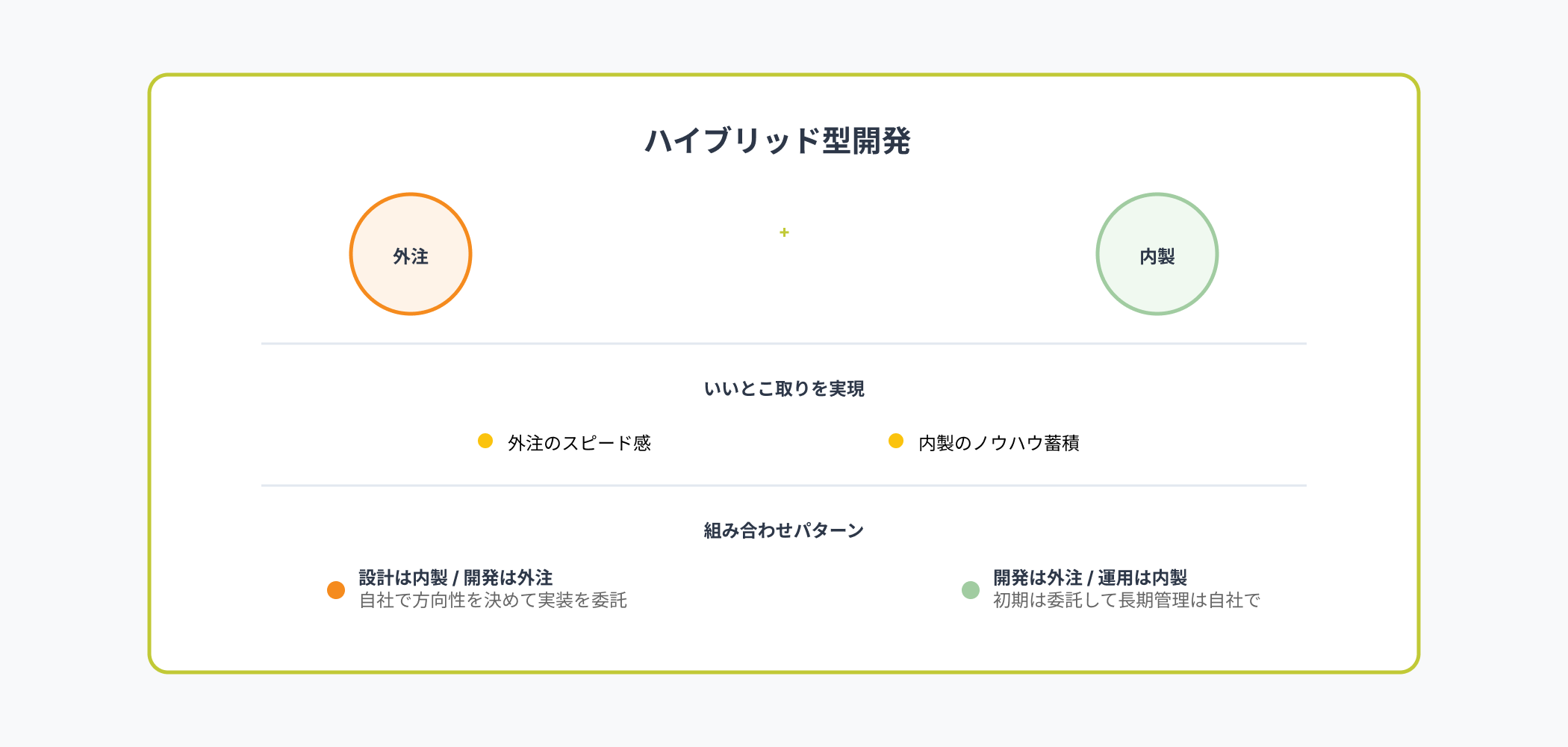Click the yellow dot beside 外注のスピード感
The image size is (1568, 747).
coord(485,441)
